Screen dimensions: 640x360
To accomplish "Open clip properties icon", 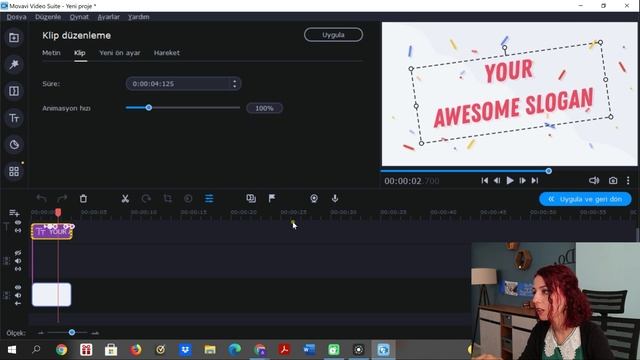I will (x=209, y=198).
